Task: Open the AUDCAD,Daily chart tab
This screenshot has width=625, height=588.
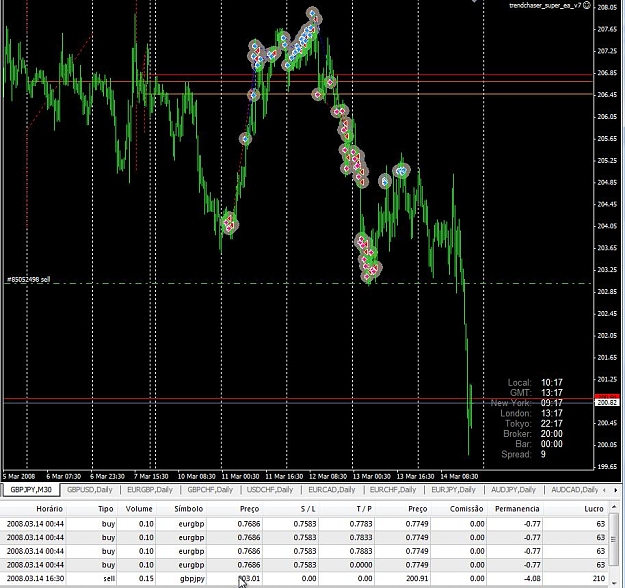Action: tap(574, 490)
